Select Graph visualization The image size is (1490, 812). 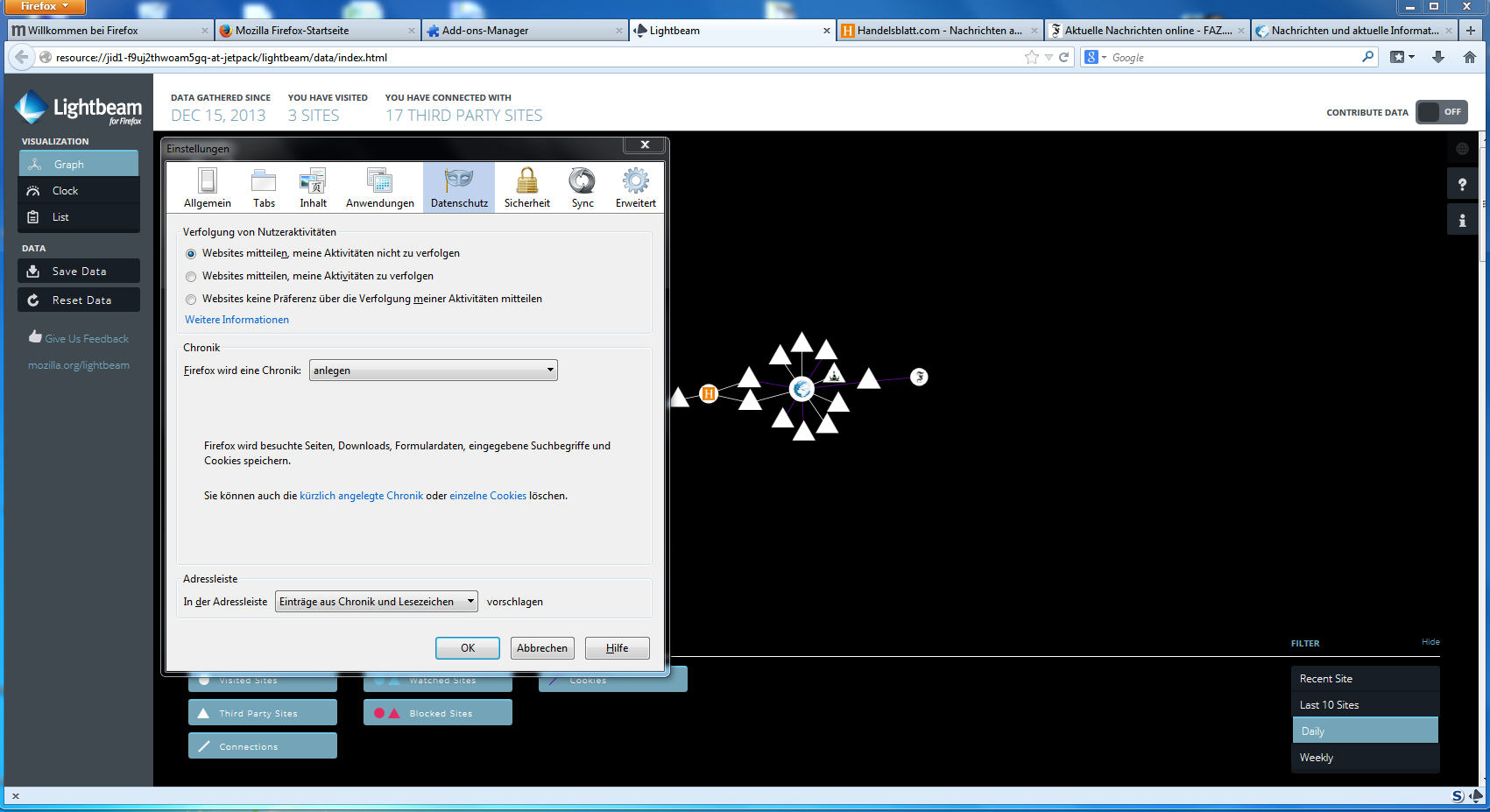79,164
